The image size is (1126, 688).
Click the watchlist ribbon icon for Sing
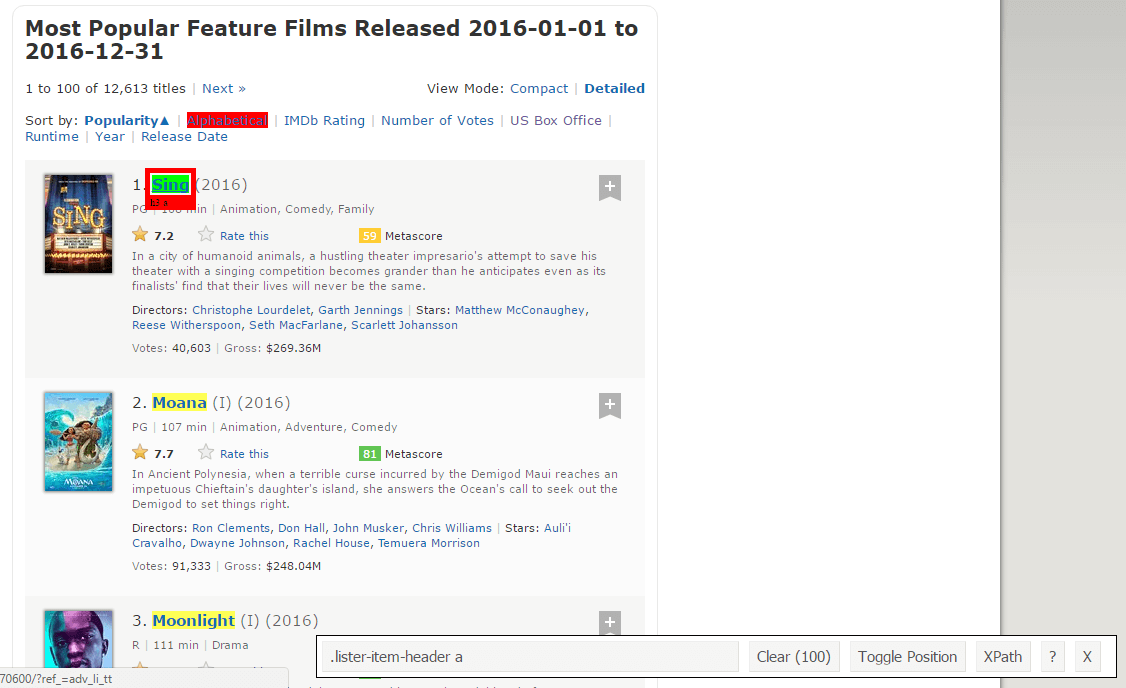click(x=610, y=187)
